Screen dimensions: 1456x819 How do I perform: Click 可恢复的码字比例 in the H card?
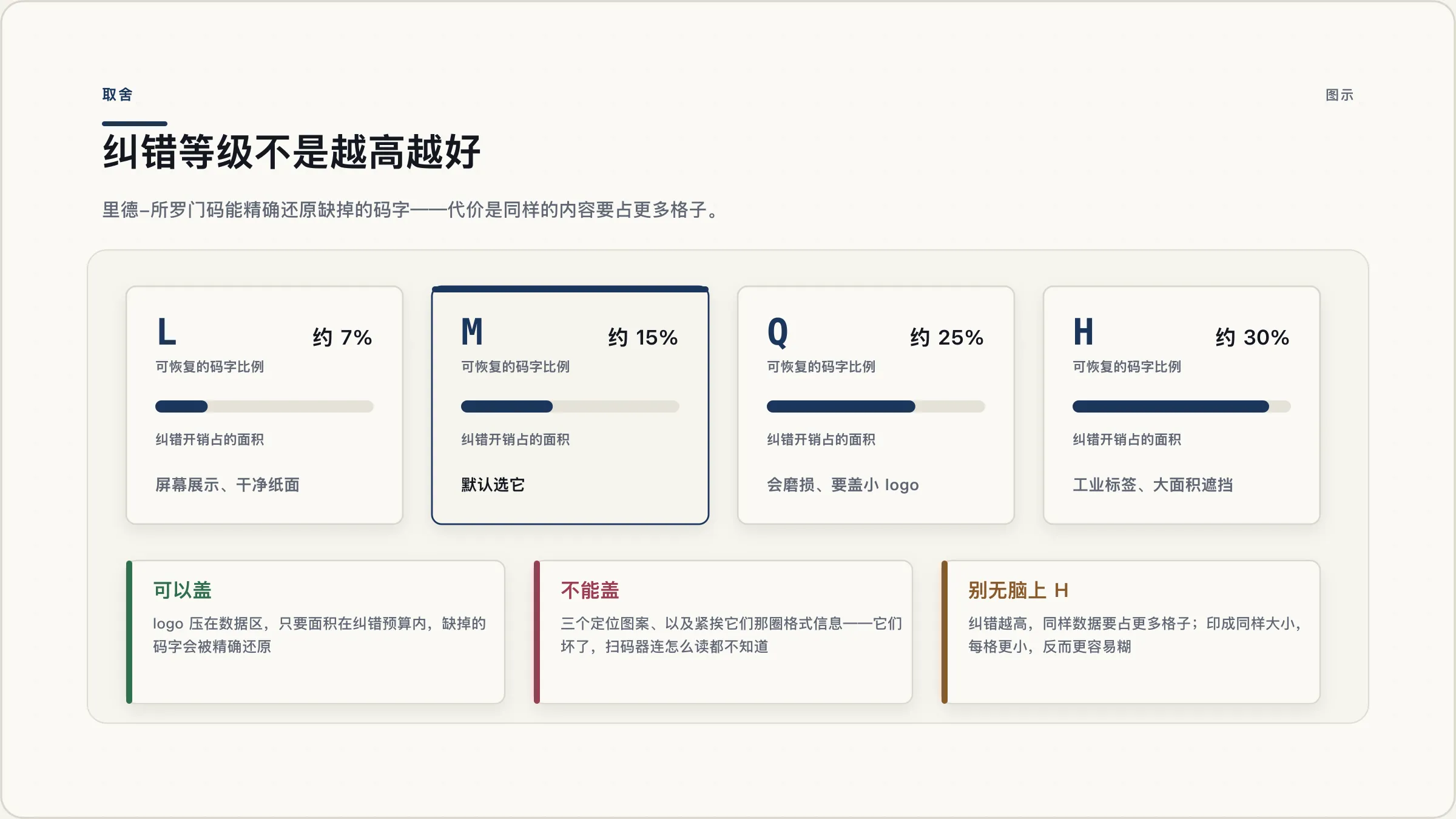click(x=1127, y=366)
